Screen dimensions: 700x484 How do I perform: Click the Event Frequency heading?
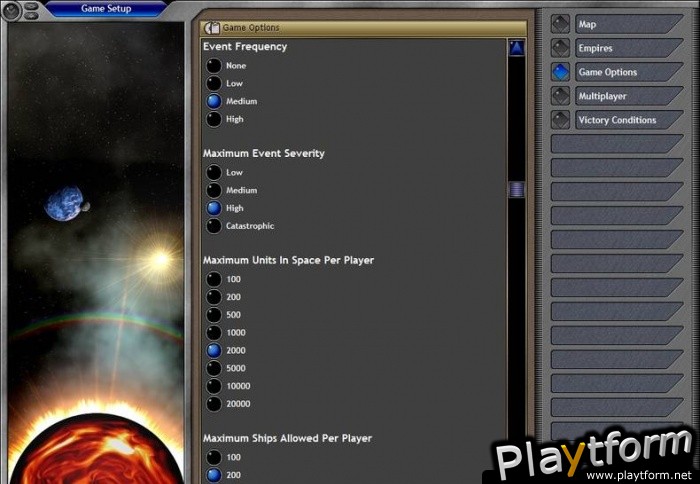click(245, 47)
